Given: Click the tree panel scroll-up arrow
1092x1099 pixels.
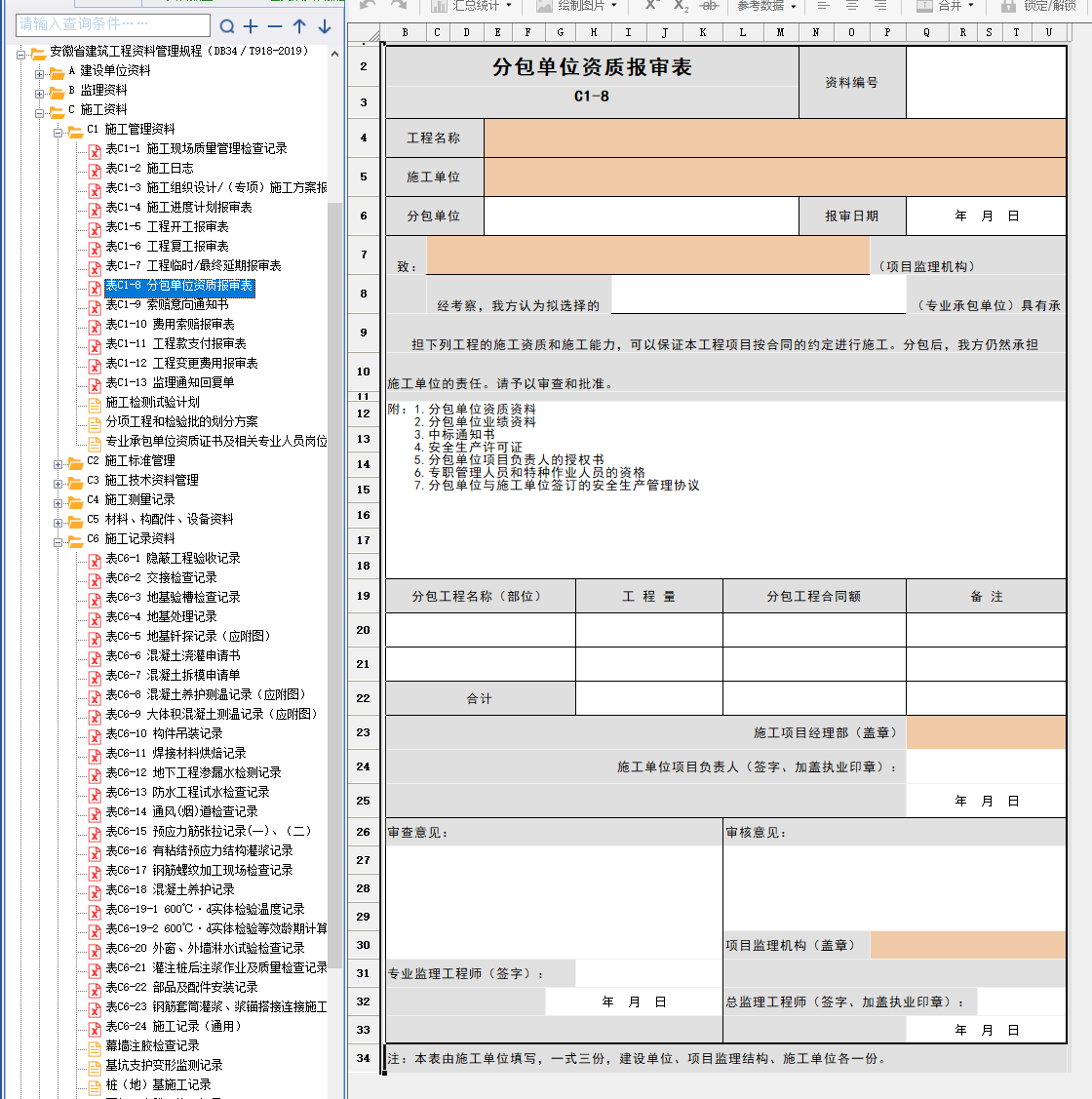Looking at the screenshot, I should (x=335, y=54).
